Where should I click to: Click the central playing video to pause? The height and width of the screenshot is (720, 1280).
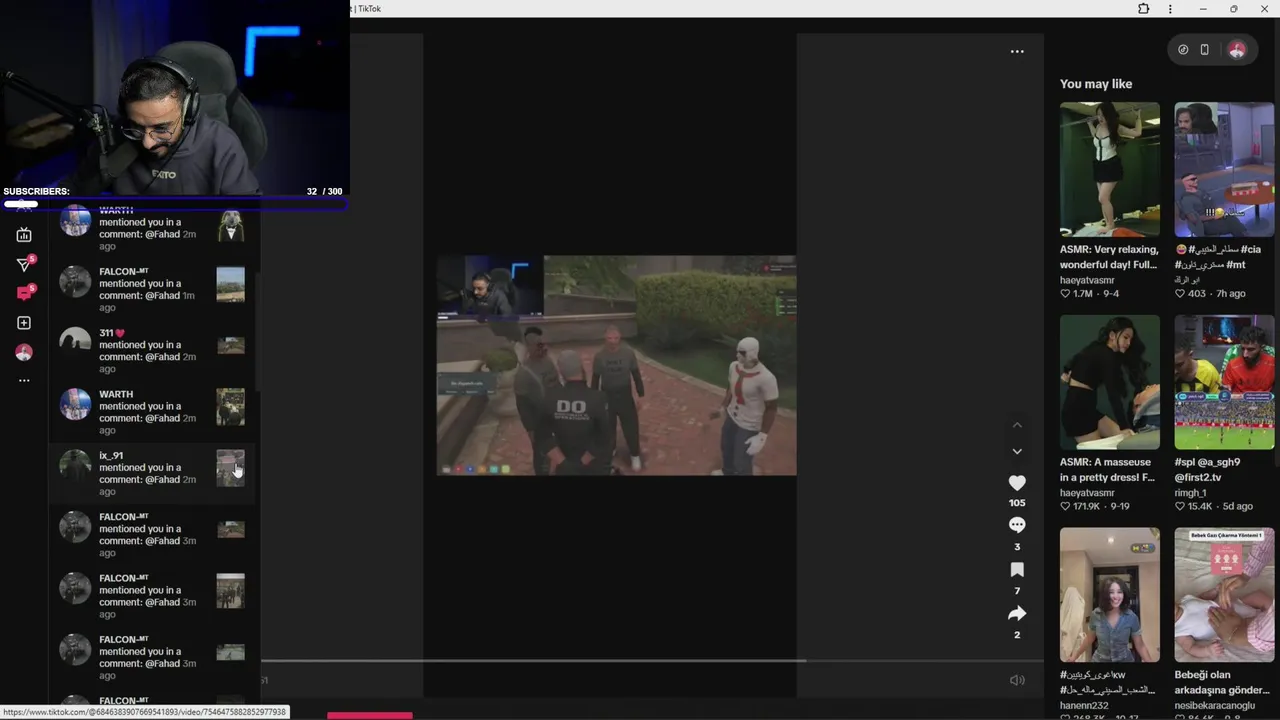point(616,365)
